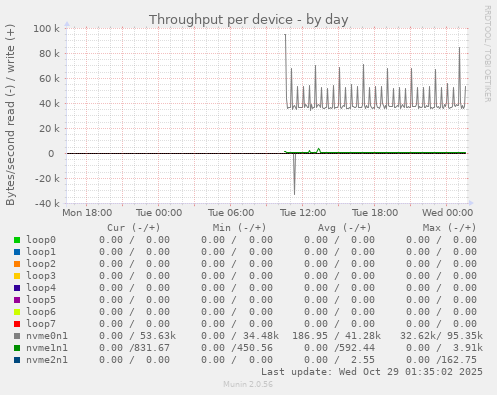The height and width of the screenshot is (395, 497).
Task: Click nvme0n1 minimum write value 34.48k
Action: 261,336
